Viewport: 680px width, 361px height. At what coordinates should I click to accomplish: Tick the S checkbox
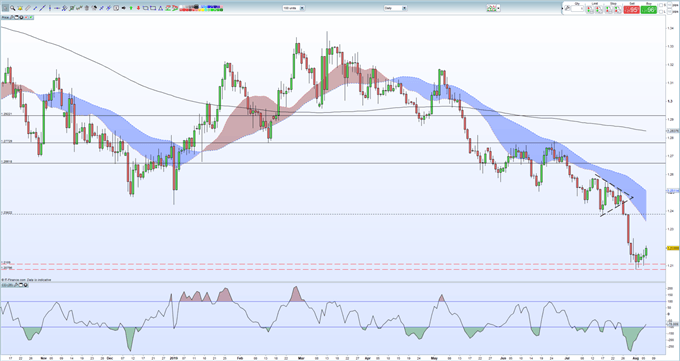click(x=661, y=5)
